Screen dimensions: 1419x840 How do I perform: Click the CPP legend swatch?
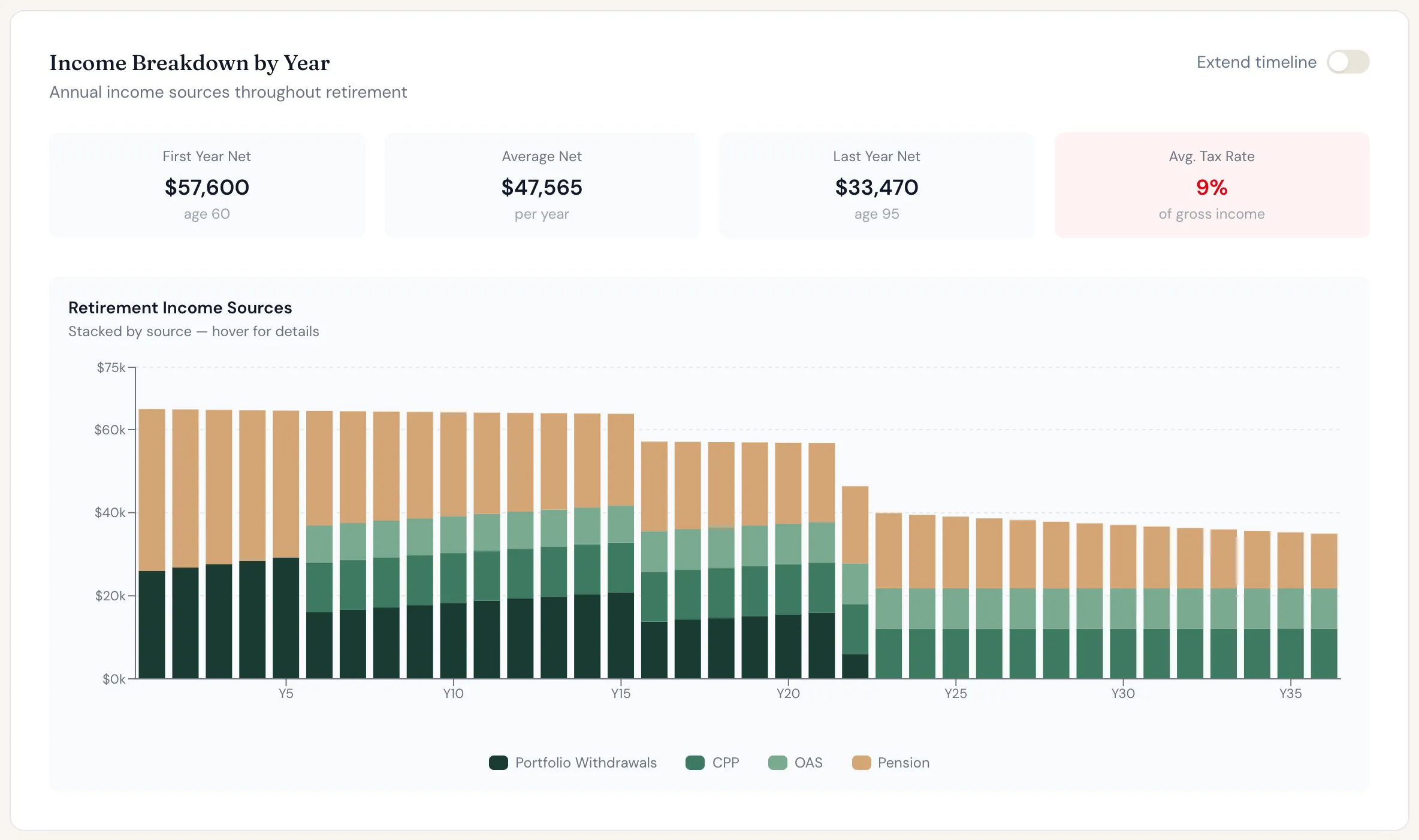(x=695, y=763)
